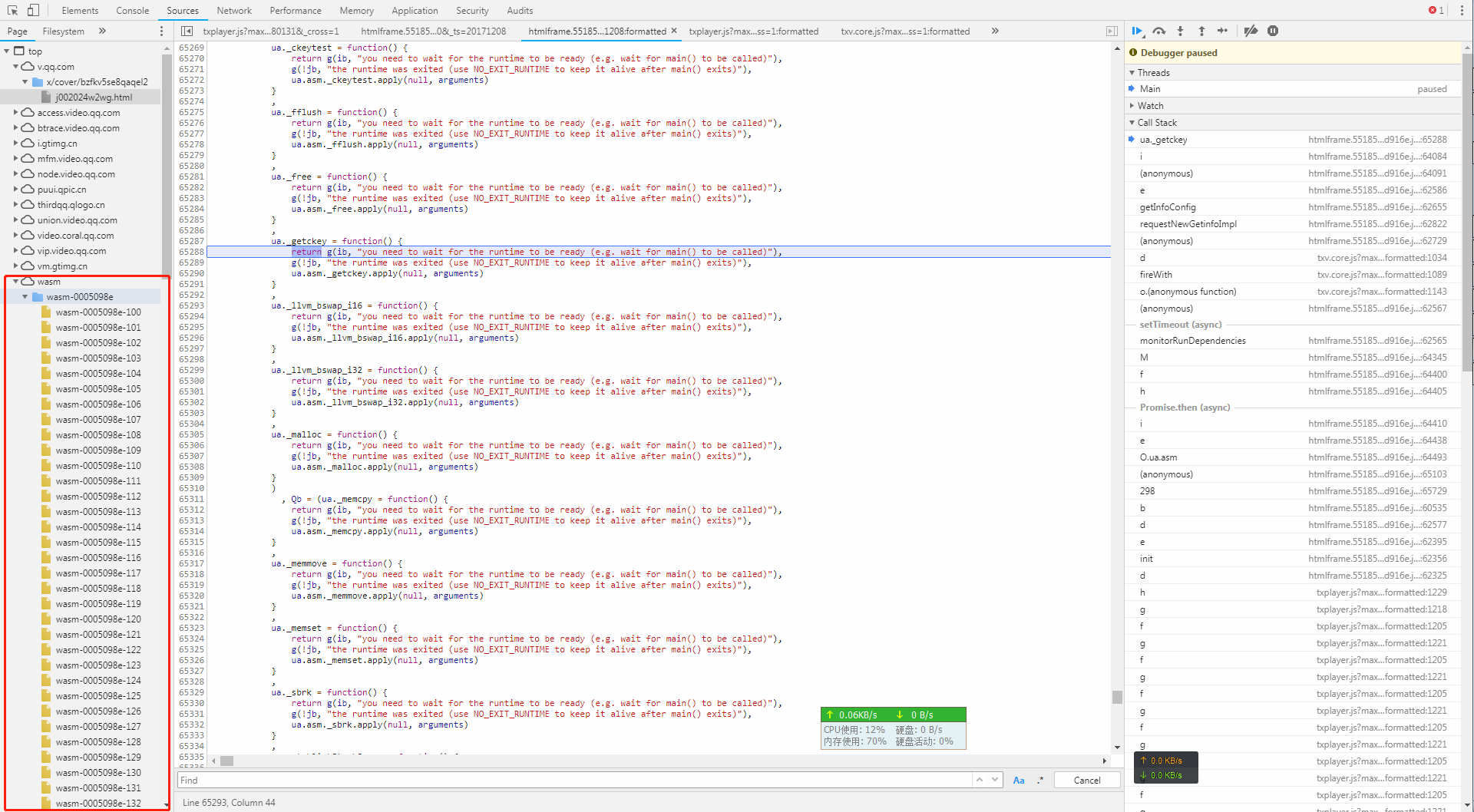Toggle pause on exceptions
Screen dimensions: 1474x812
(x=1273, y=31)
